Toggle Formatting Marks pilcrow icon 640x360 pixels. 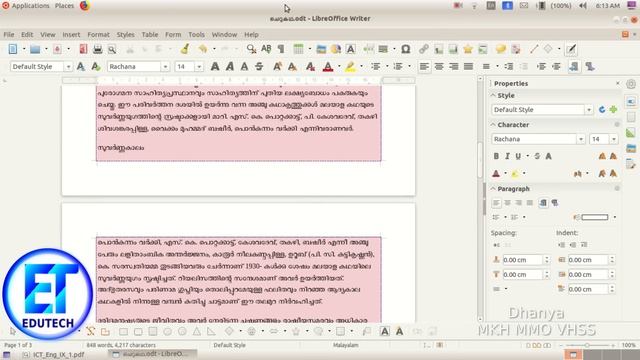tap(281, 49)
